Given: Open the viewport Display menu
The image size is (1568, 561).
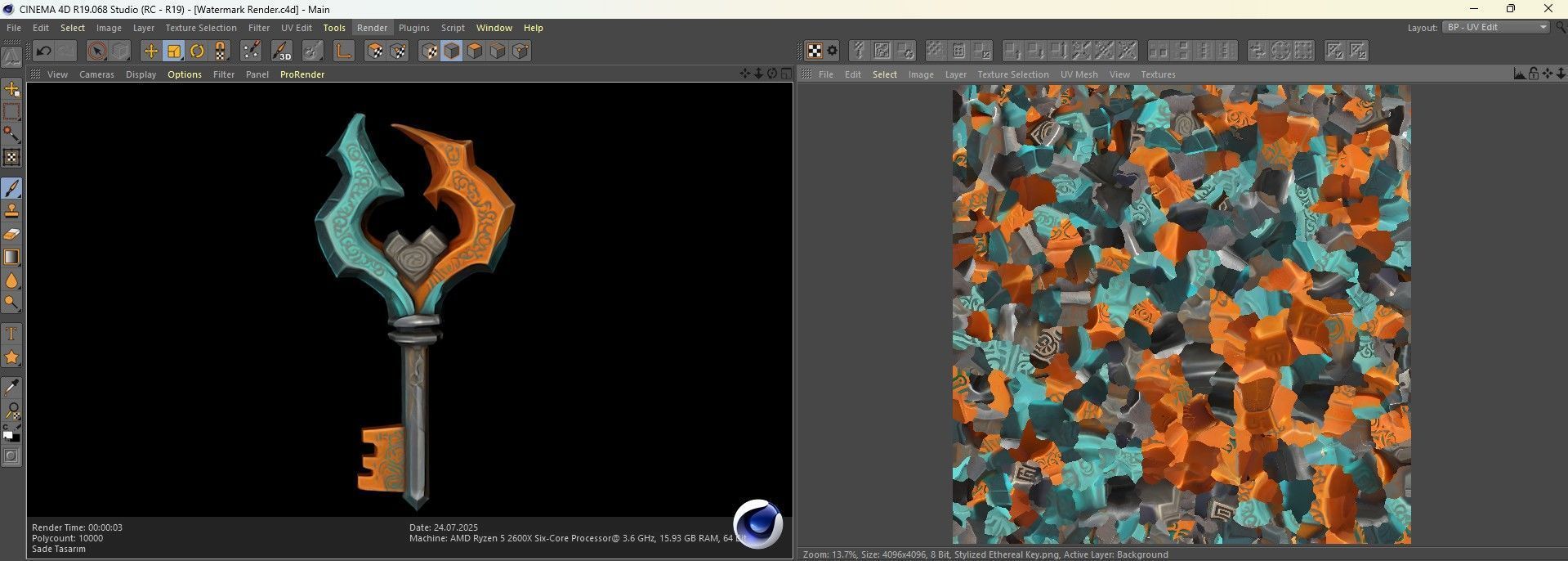Looking at the screenshot, I should click(141, 74).
